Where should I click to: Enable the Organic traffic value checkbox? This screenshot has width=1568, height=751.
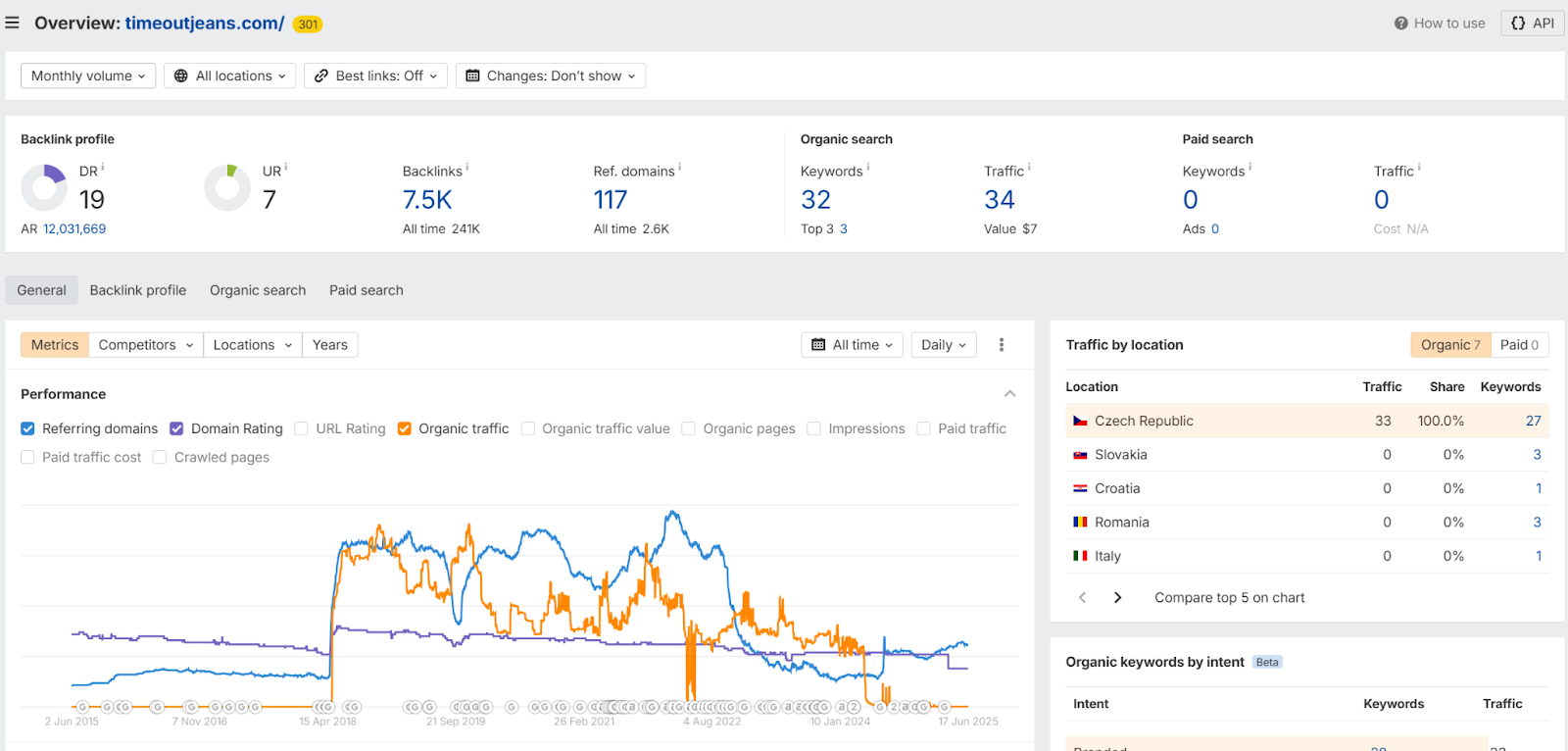[x=528, y=428]
